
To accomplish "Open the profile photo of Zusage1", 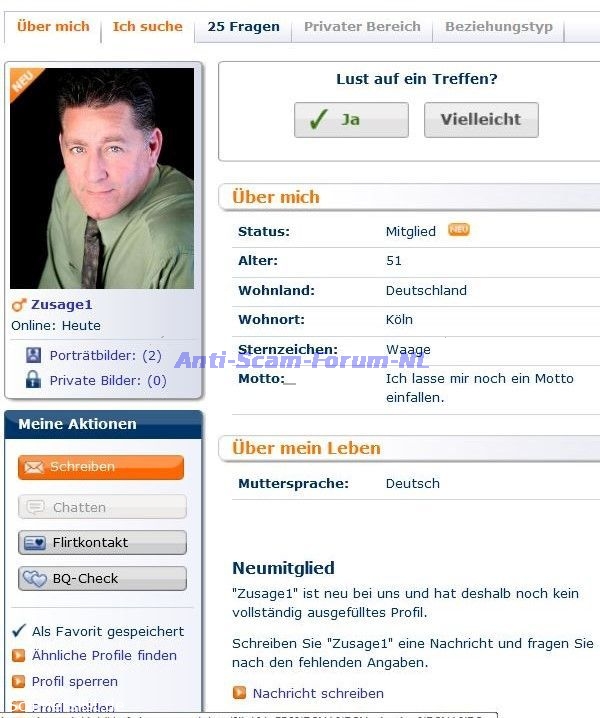I will point(102,178).
